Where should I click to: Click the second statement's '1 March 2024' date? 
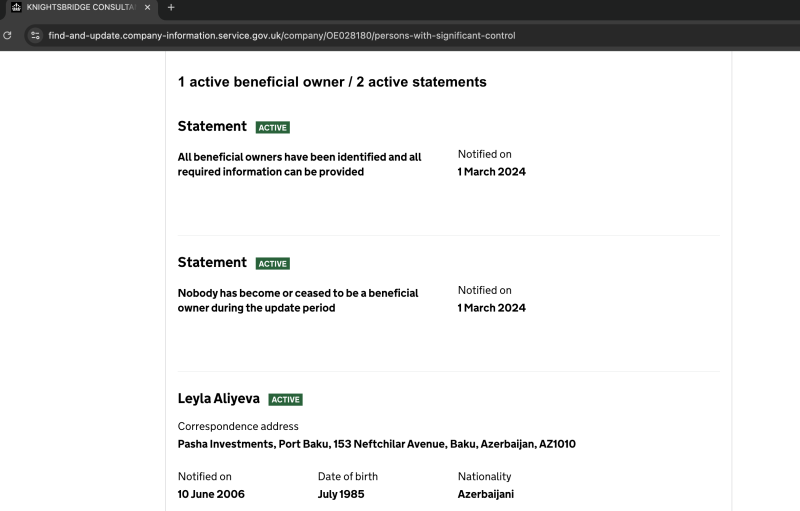[x=491, y=308]
